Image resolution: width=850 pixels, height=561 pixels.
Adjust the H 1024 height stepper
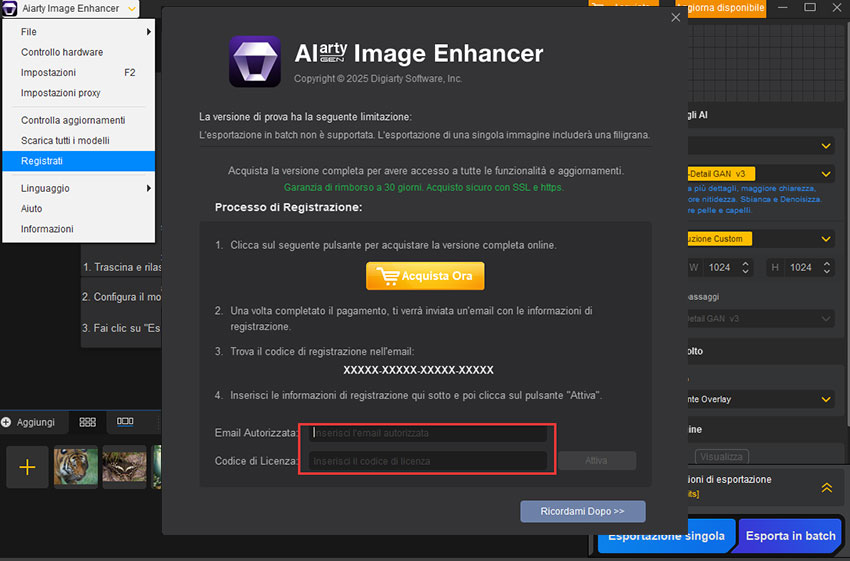827,268
